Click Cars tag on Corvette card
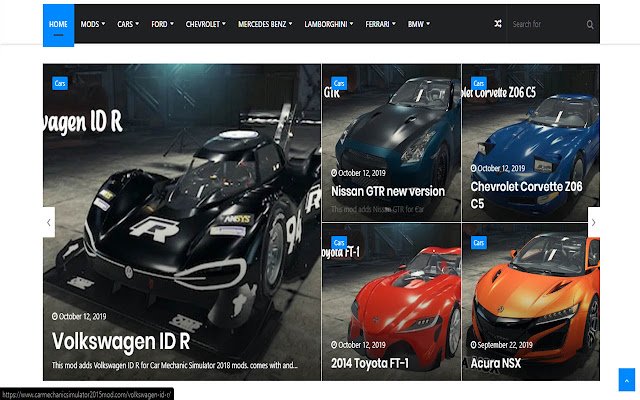Screen dimensions: 640x400 (478, 83)
